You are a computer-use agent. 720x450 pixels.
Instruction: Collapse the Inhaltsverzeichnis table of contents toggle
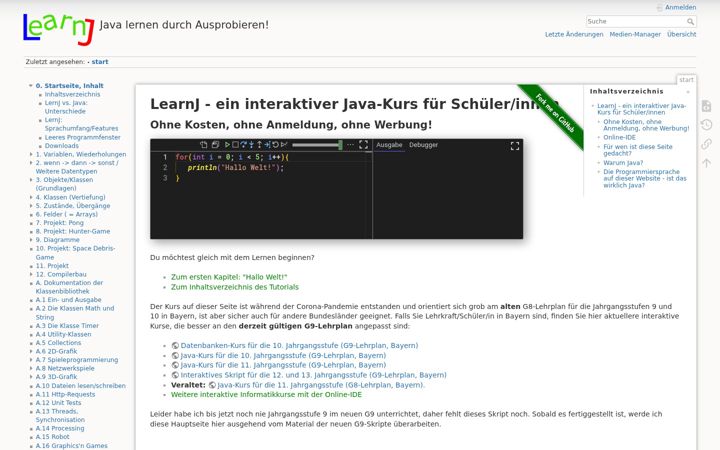tap(688, 92)
